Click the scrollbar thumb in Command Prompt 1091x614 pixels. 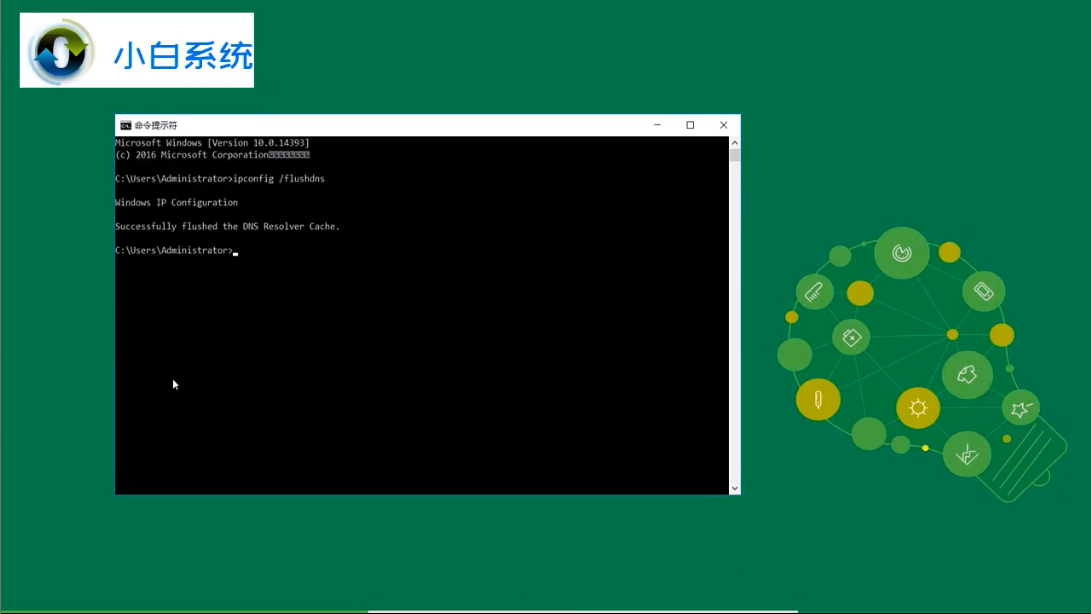click(735, 155)
